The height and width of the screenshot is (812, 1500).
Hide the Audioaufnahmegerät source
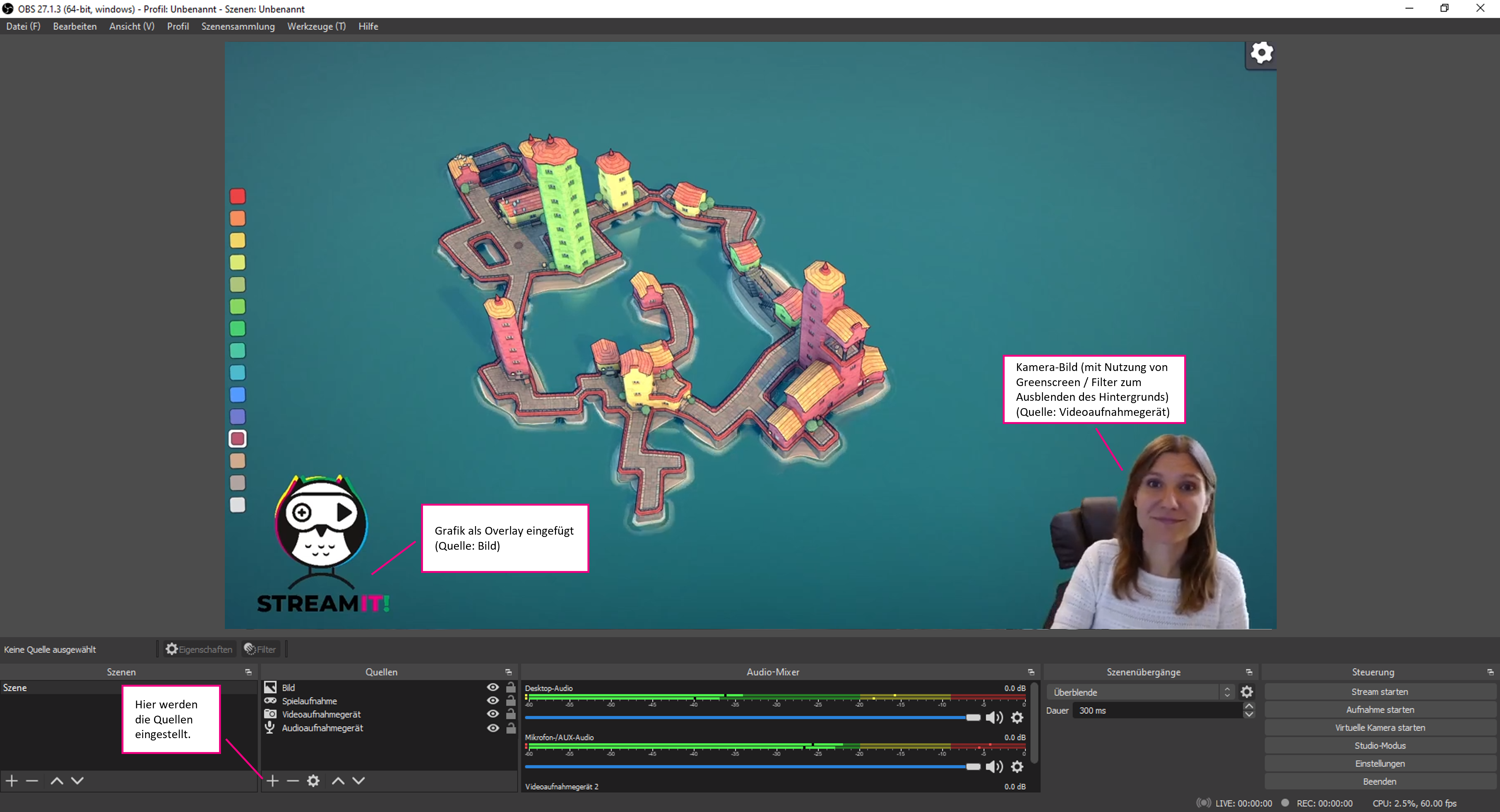[x=493, y=728]
